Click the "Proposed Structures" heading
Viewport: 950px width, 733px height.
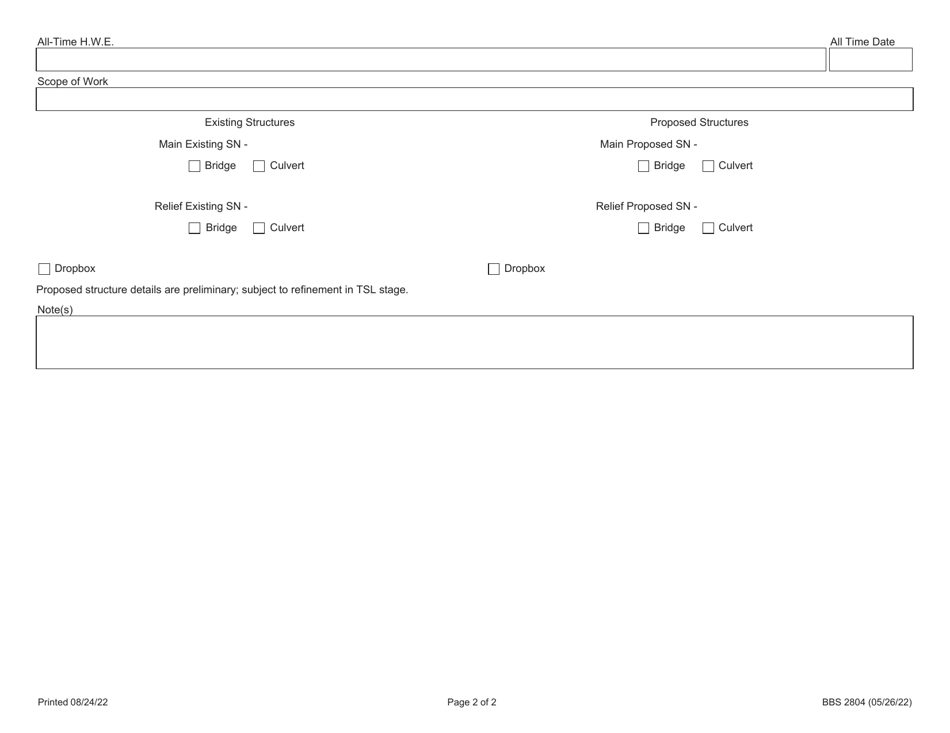point(699,122)
